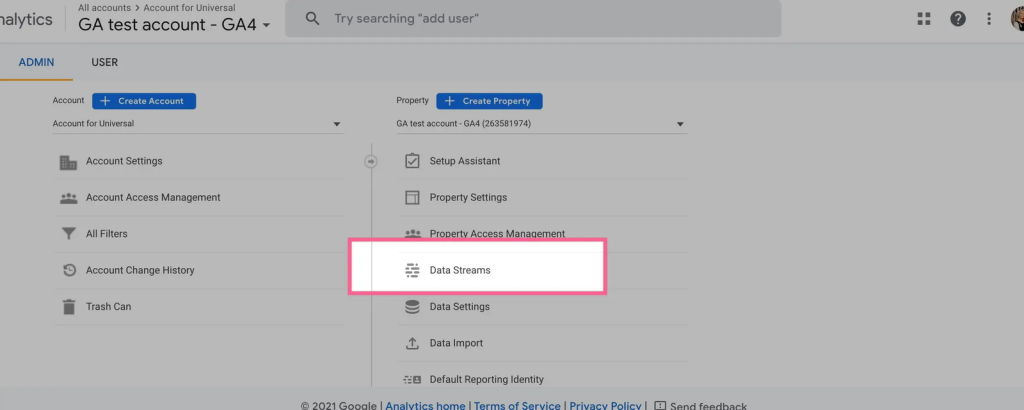Click the Trash Can bin icon

click(x=69, y=307)
